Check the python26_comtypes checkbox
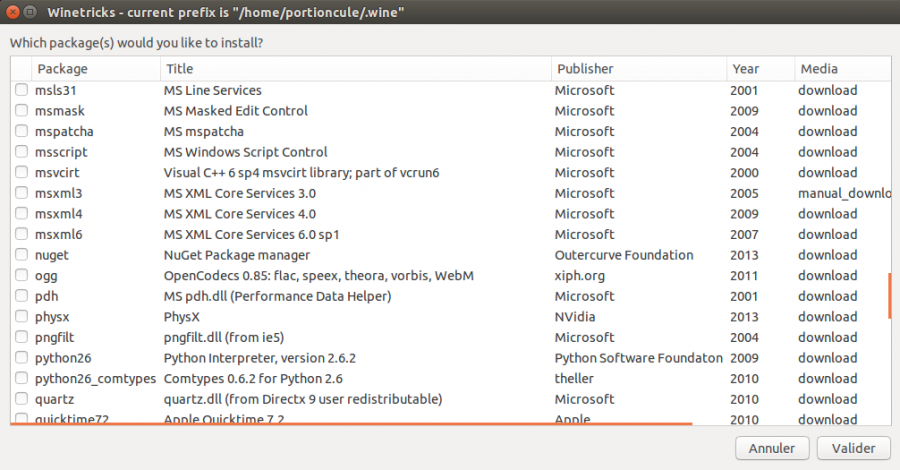 coord(21,378)
